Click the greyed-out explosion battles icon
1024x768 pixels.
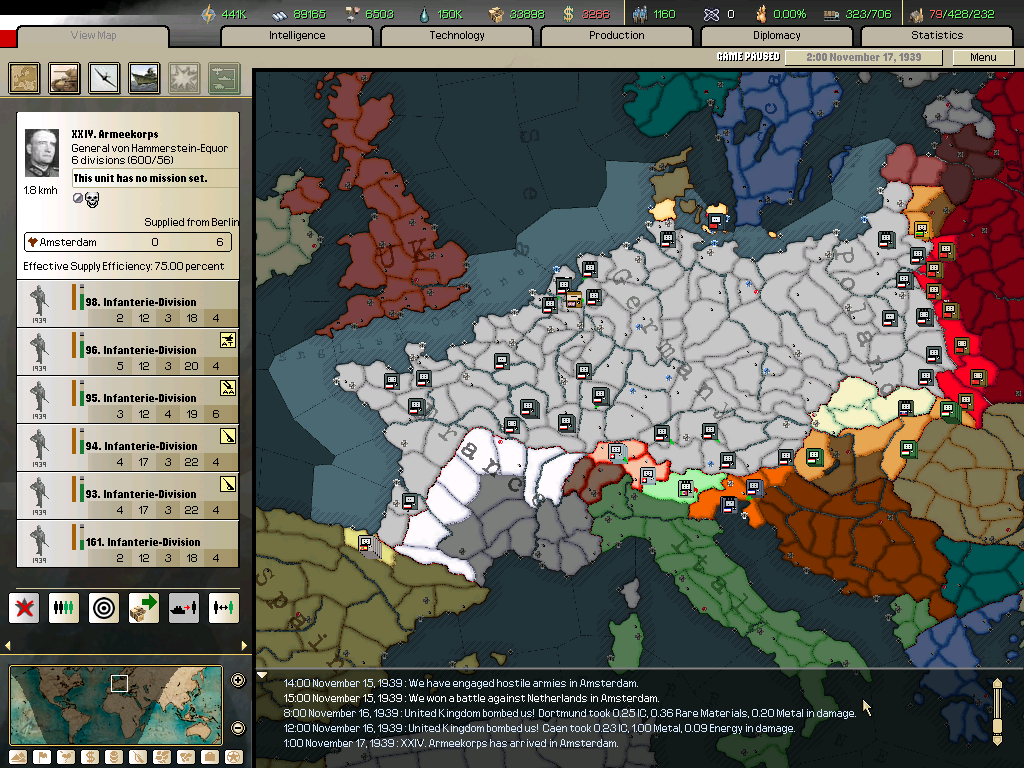point(184,78)
